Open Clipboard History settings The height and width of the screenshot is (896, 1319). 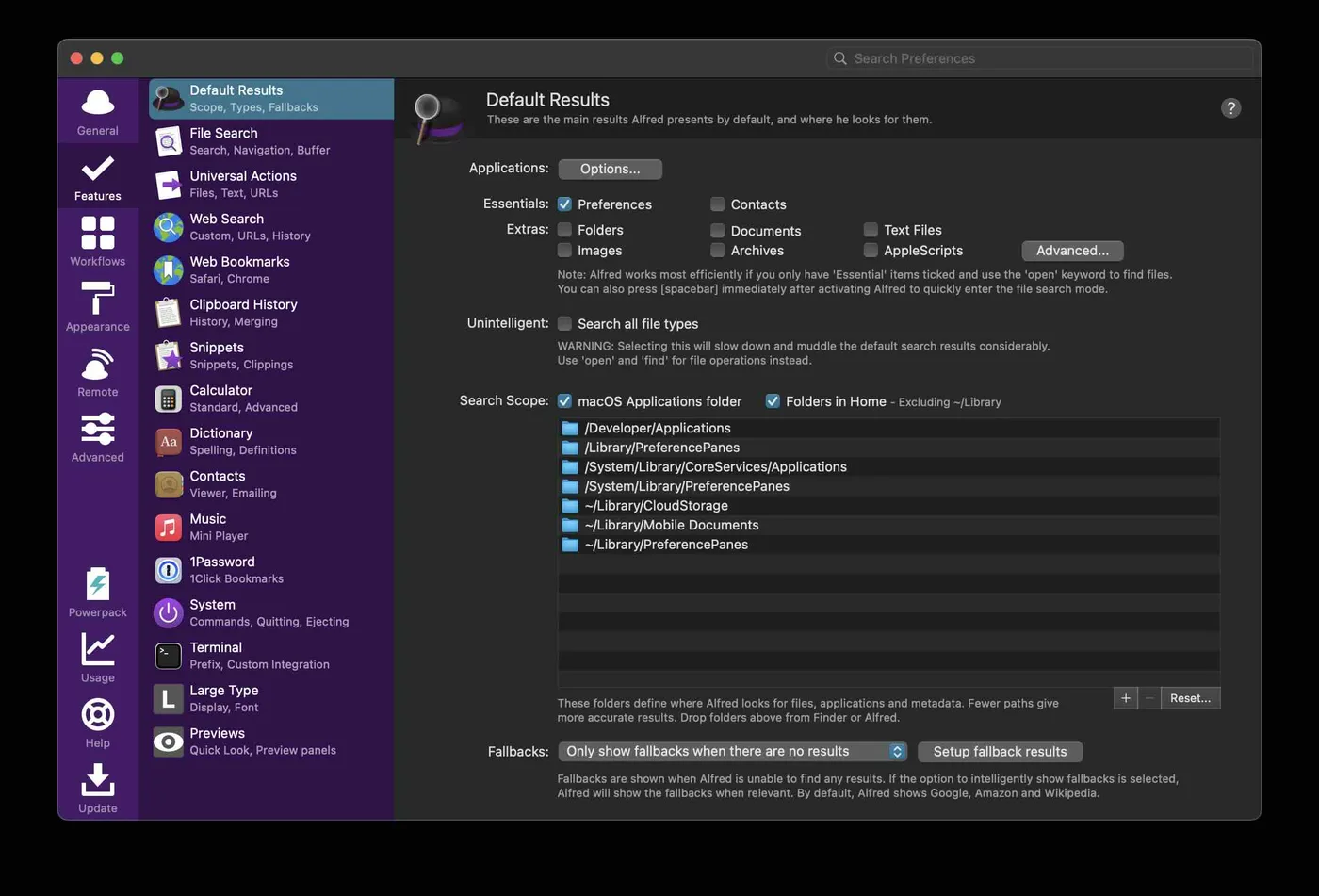pyautogui.click(x=167, y=312)
